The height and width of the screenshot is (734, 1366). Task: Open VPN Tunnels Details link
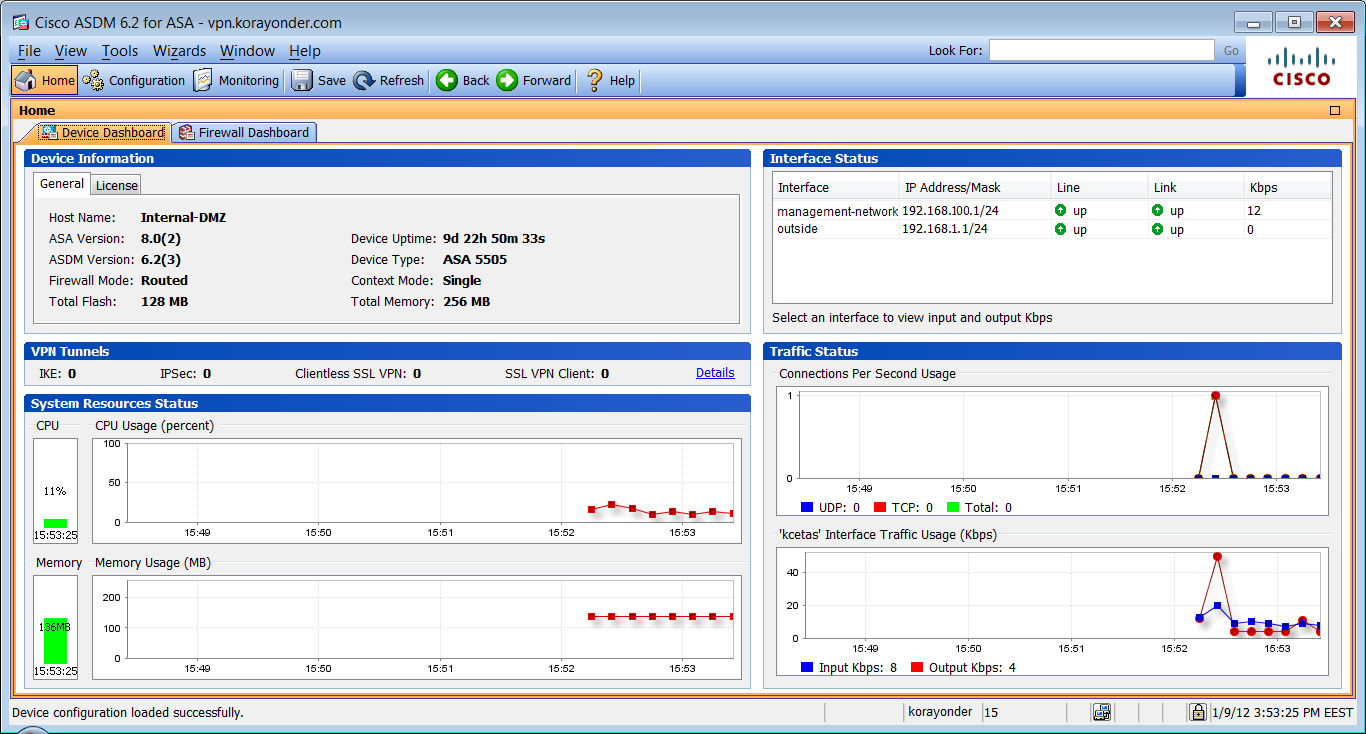pyautogui.click(x=715, y=373)
